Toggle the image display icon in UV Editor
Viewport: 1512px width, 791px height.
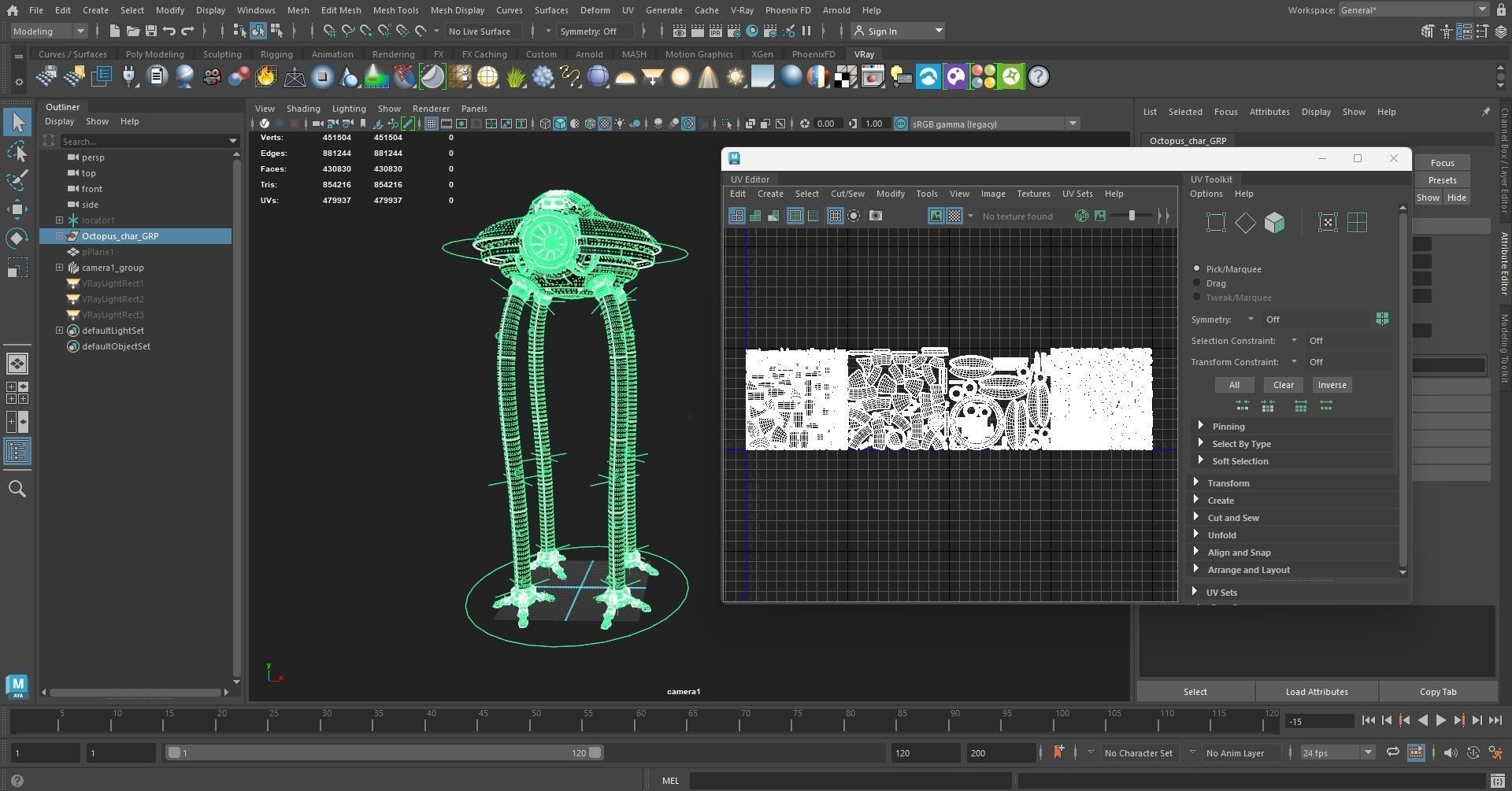point(936,216)
